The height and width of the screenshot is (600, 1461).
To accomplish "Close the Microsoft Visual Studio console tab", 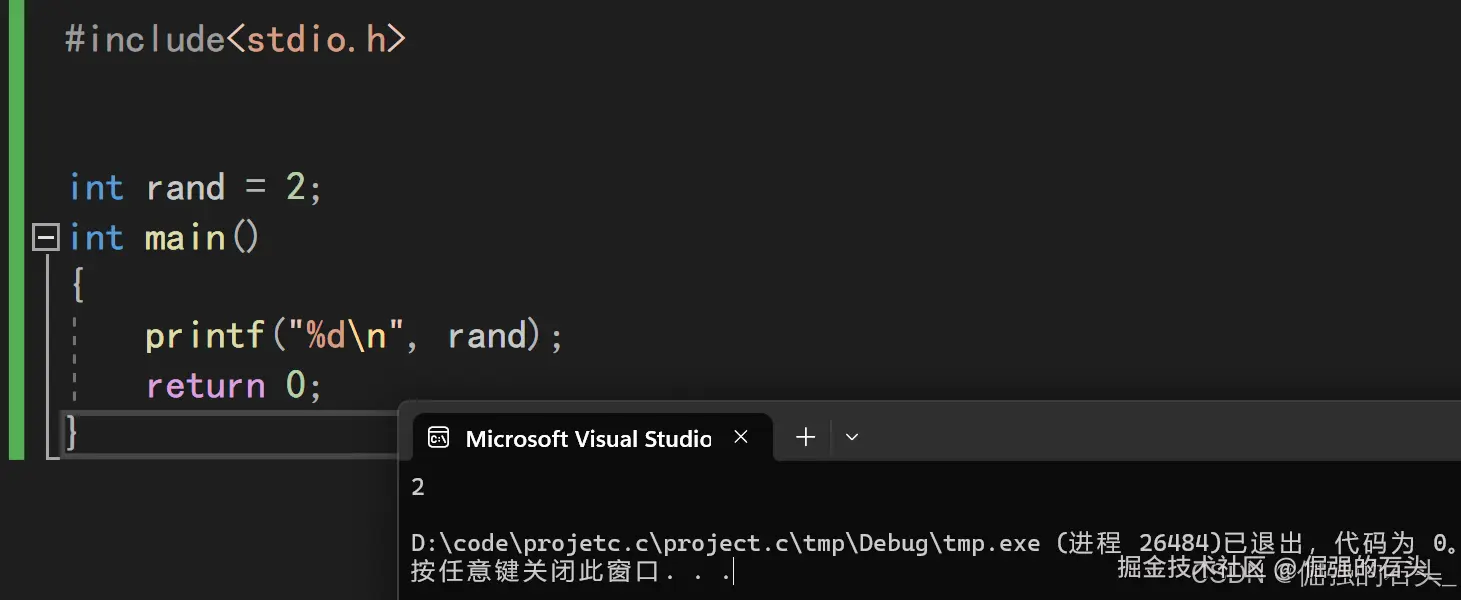I will pyautogui.click(x=741, y=437).
